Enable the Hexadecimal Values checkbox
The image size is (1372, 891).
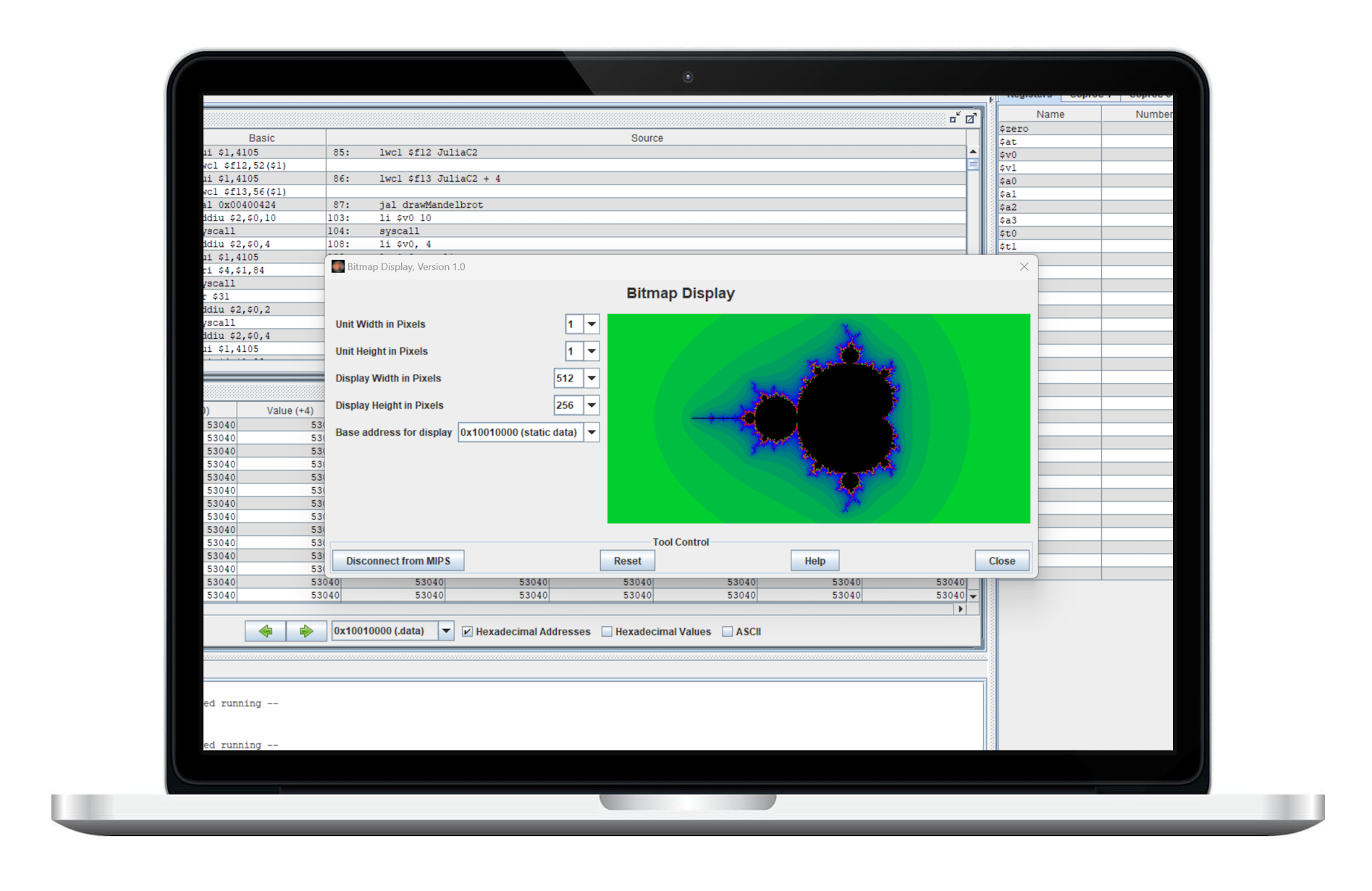607,632
